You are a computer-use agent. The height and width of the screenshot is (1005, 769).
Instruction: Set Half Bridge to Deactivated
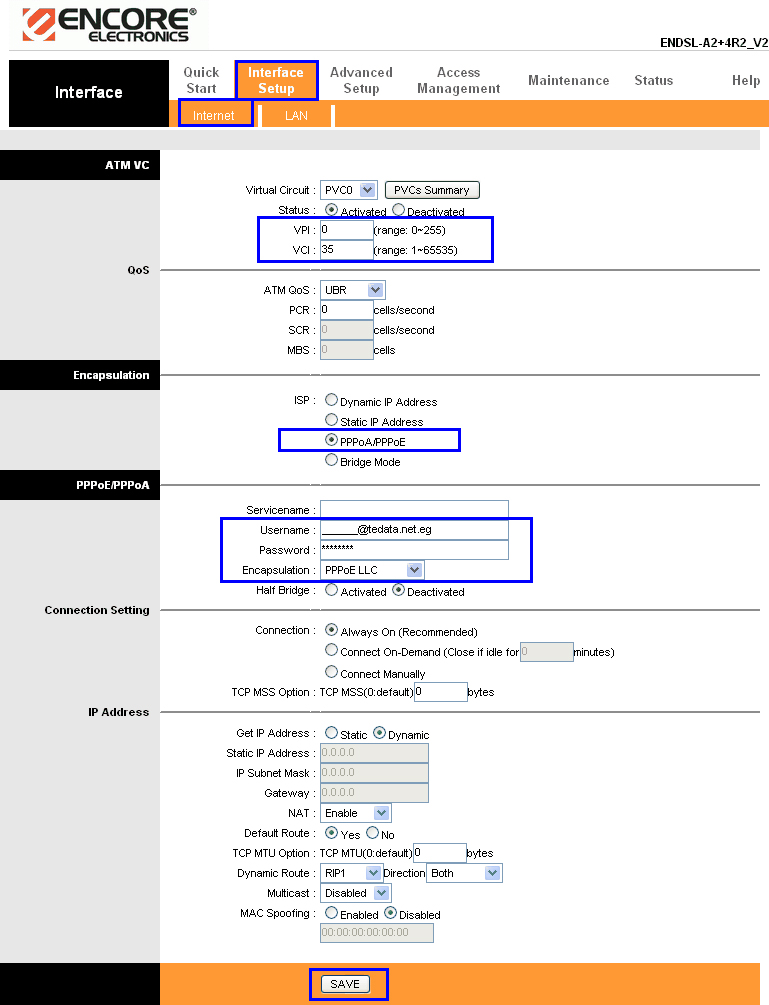coord(398,590)
